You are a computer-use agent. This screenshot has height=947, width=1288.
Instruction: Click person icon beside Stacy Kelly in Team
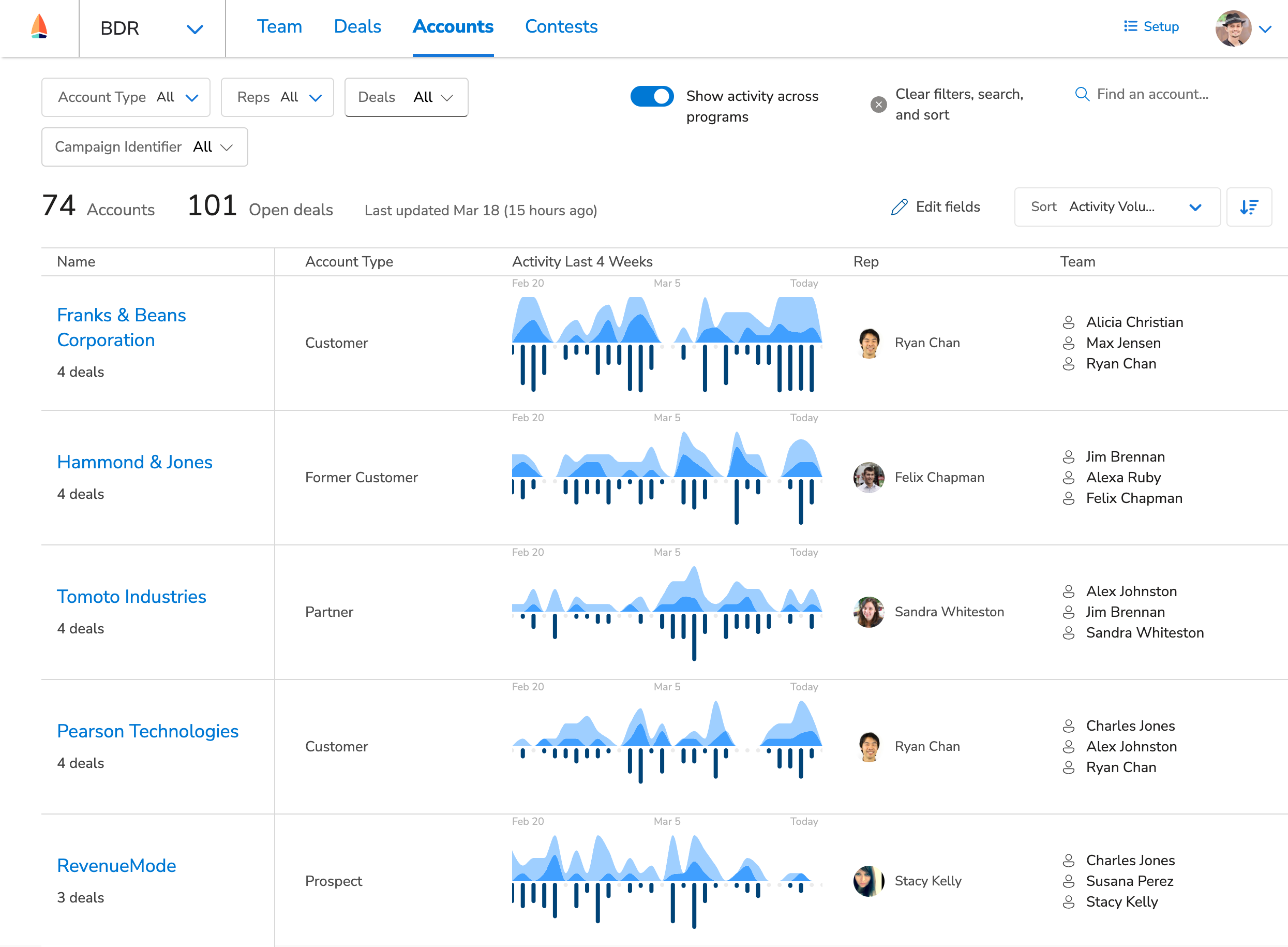1069,901
